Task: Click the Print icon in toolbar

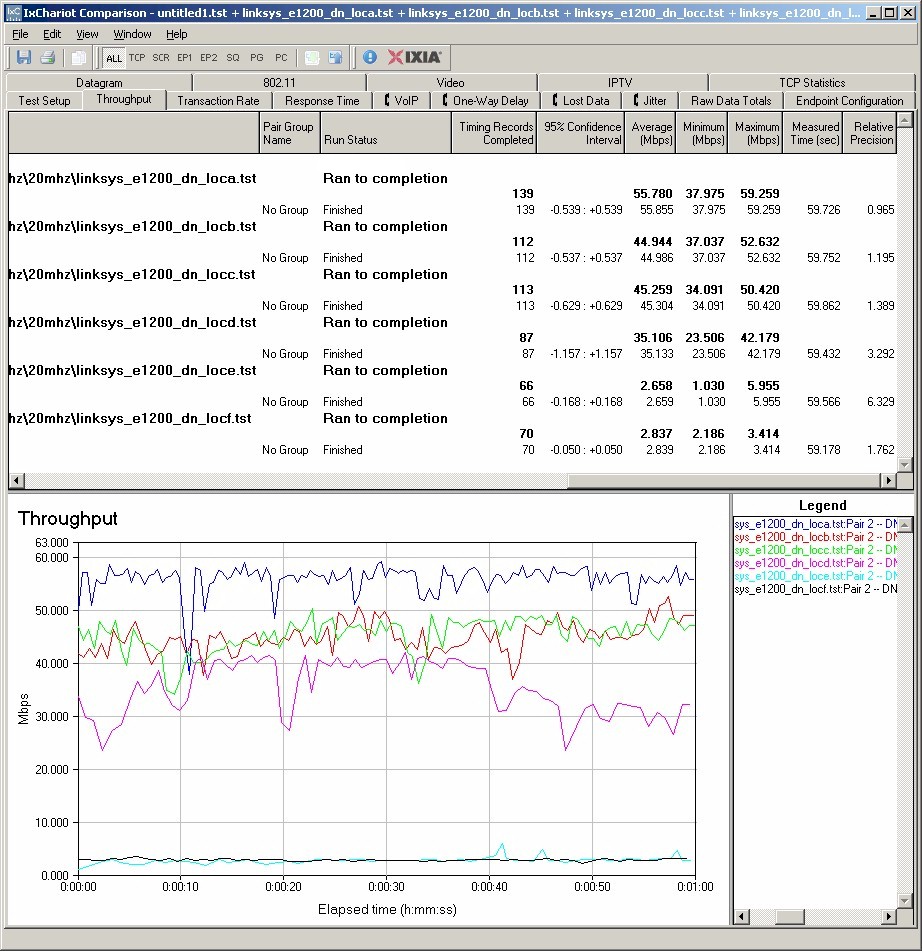Action: [x=48, y=58]
